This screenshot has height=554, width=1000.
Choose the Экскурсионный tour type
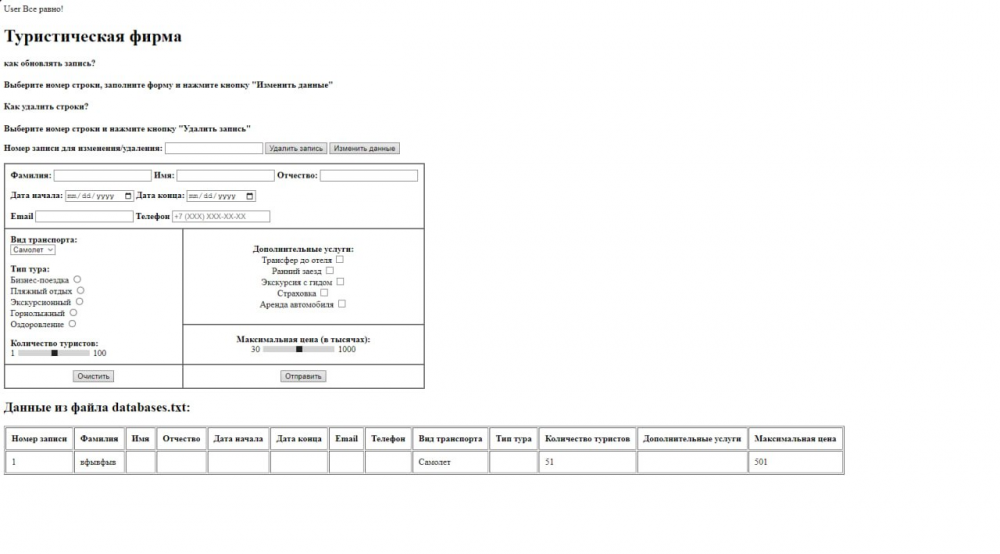pos(79,302)
